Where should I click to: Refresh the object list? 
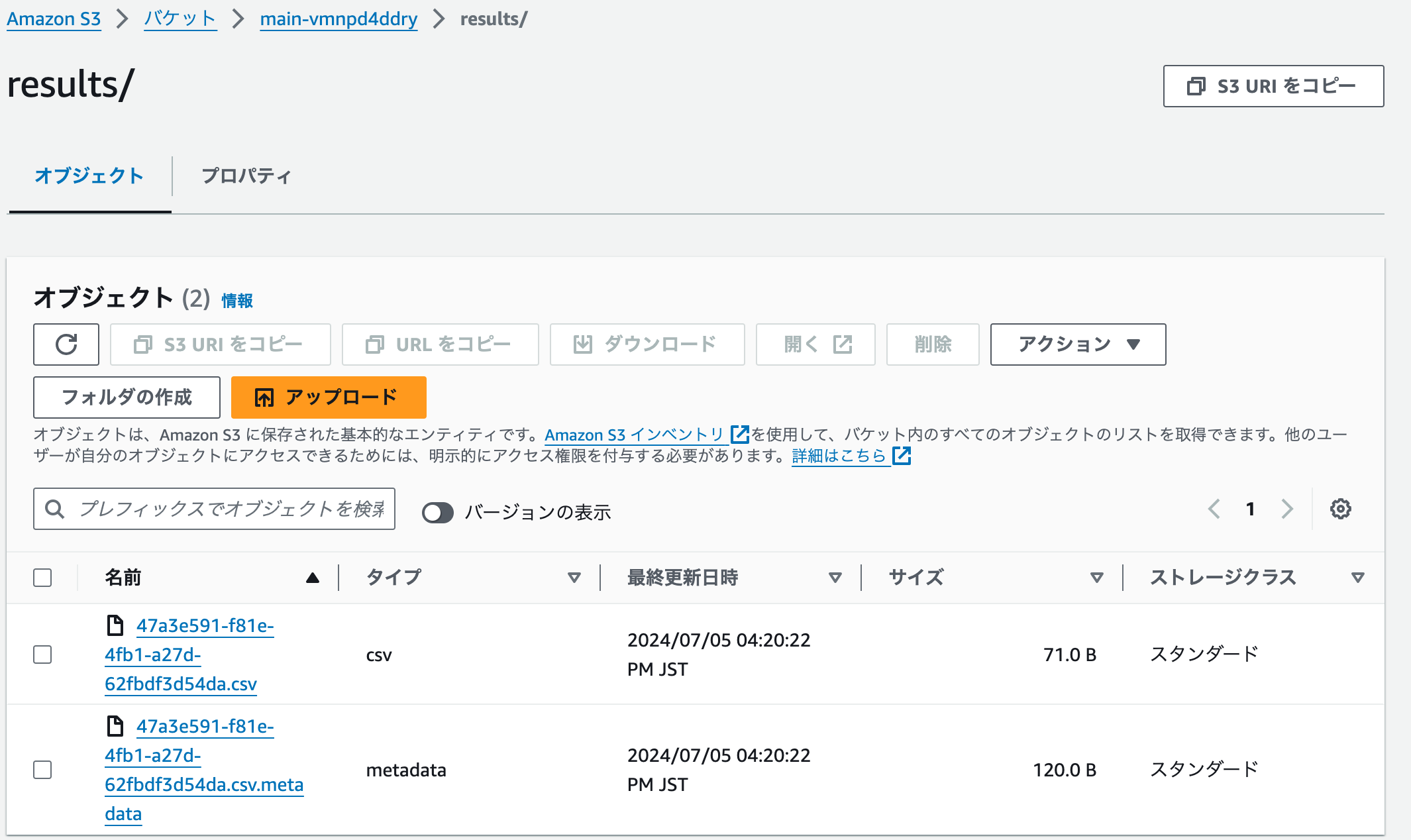(66, 344)
